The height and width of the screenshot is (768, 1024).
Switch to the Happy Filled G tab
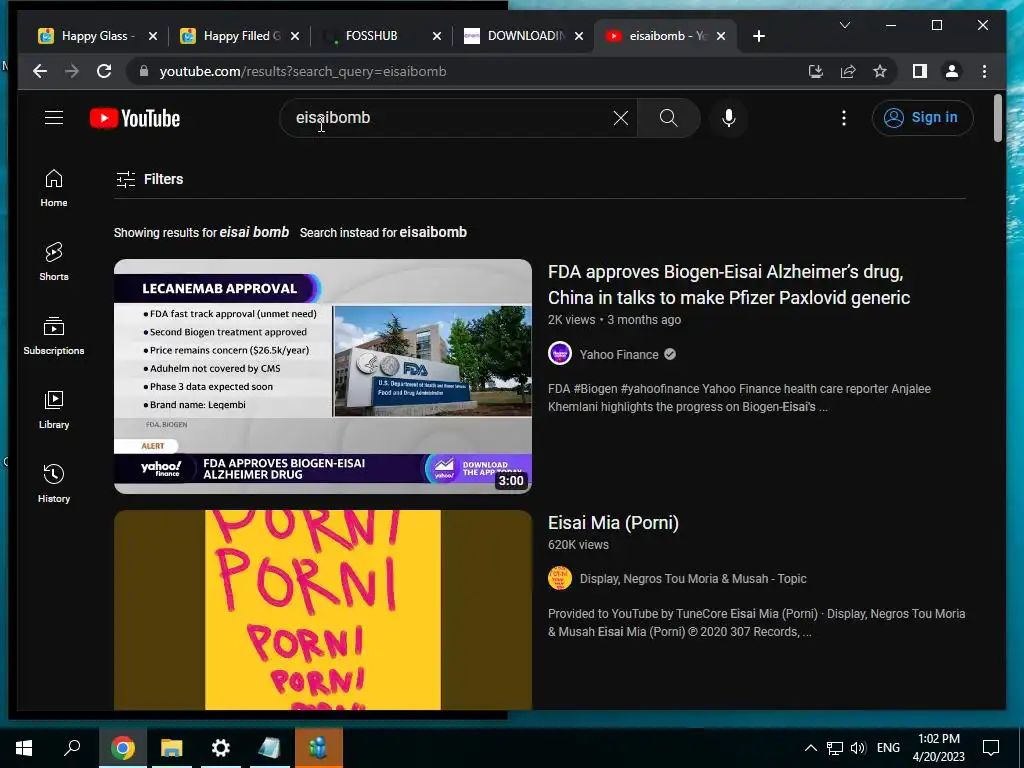[x=240, y=36]
